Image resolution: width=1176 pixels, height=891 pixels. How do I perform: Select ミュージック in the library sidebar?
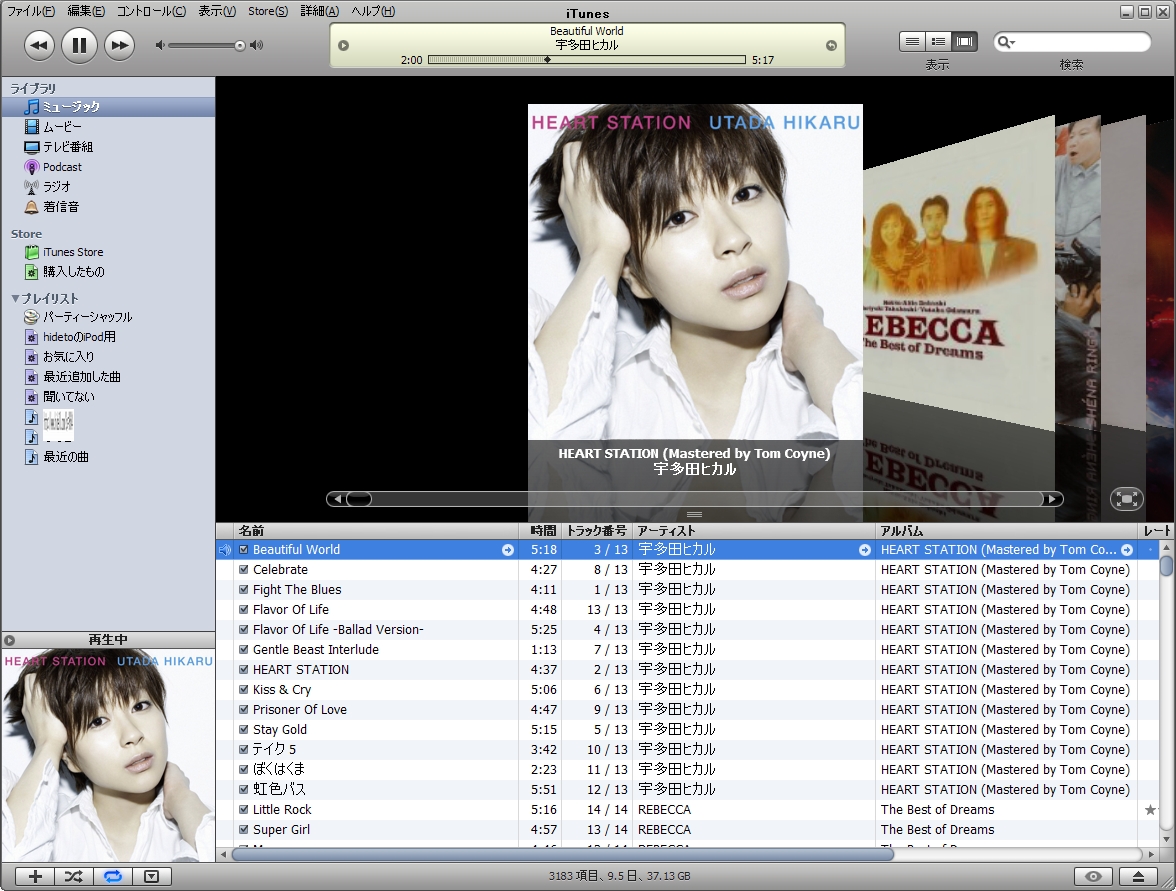(108, 106)
